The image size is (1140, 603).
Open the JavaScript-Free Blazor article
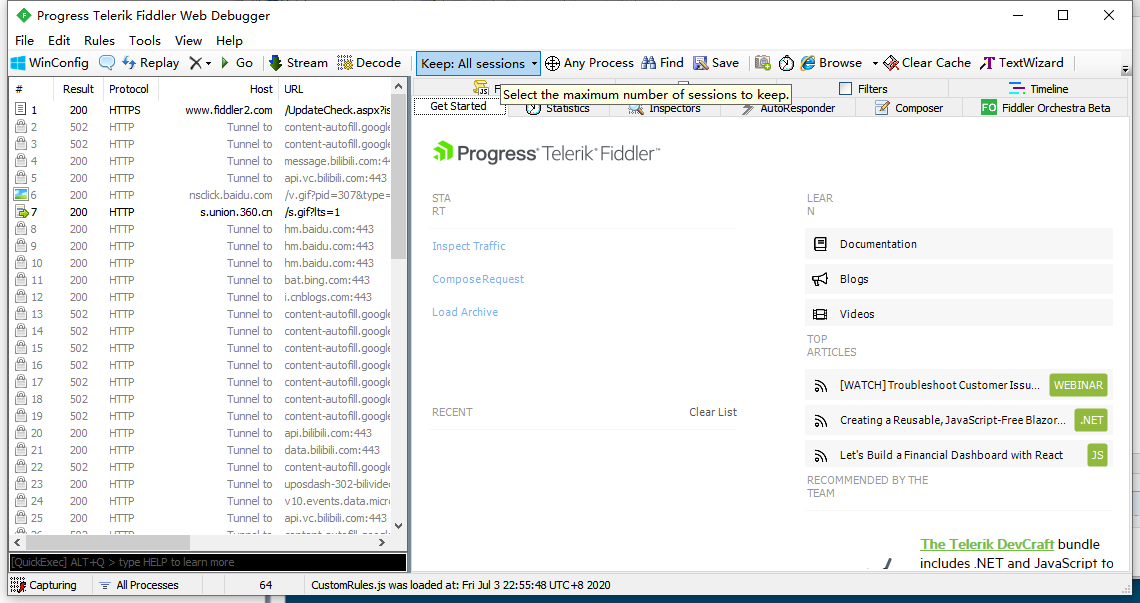[x=958, y=420]
